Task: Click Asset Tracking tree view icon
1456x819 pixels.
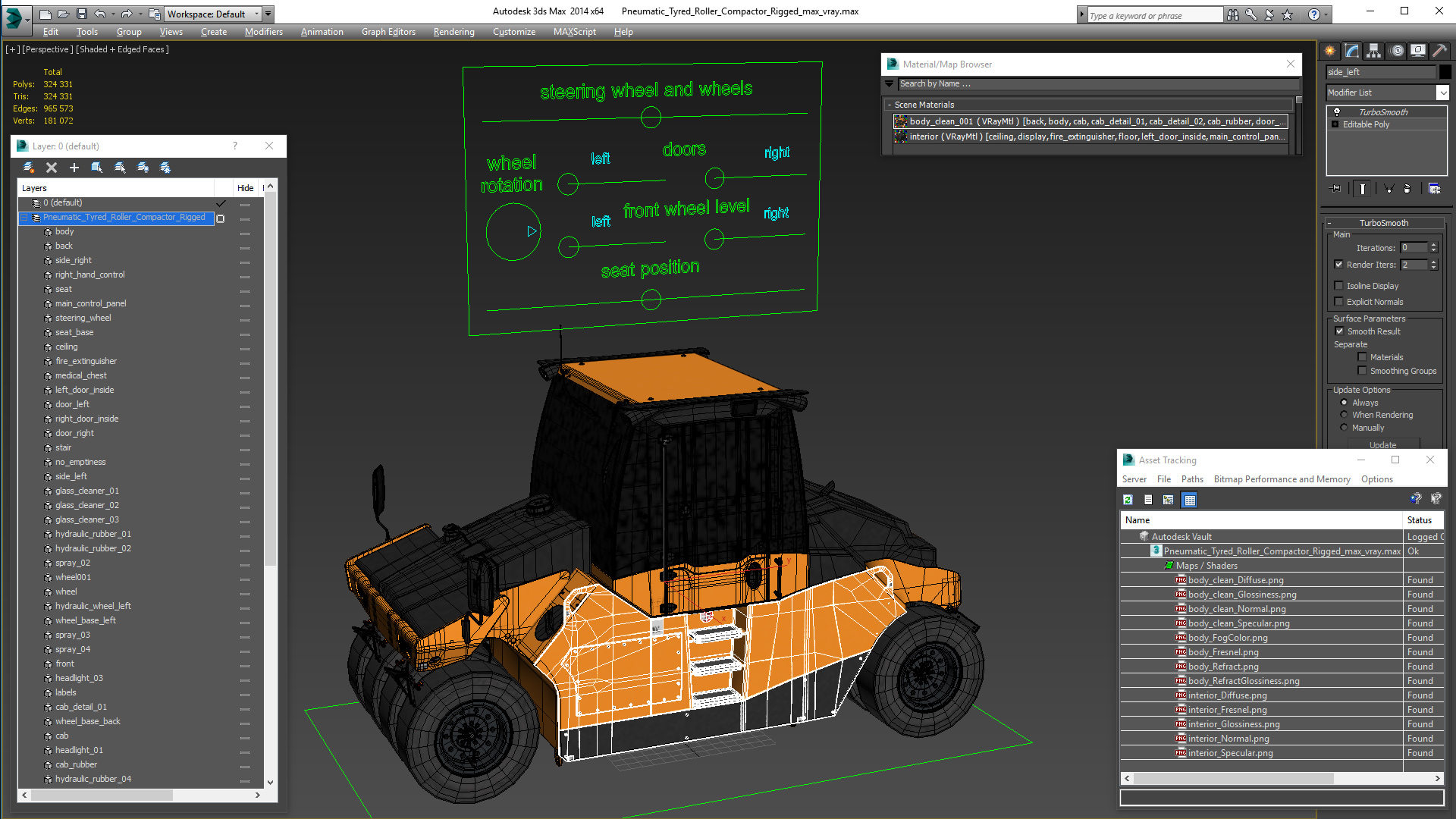Action: 1169,500
